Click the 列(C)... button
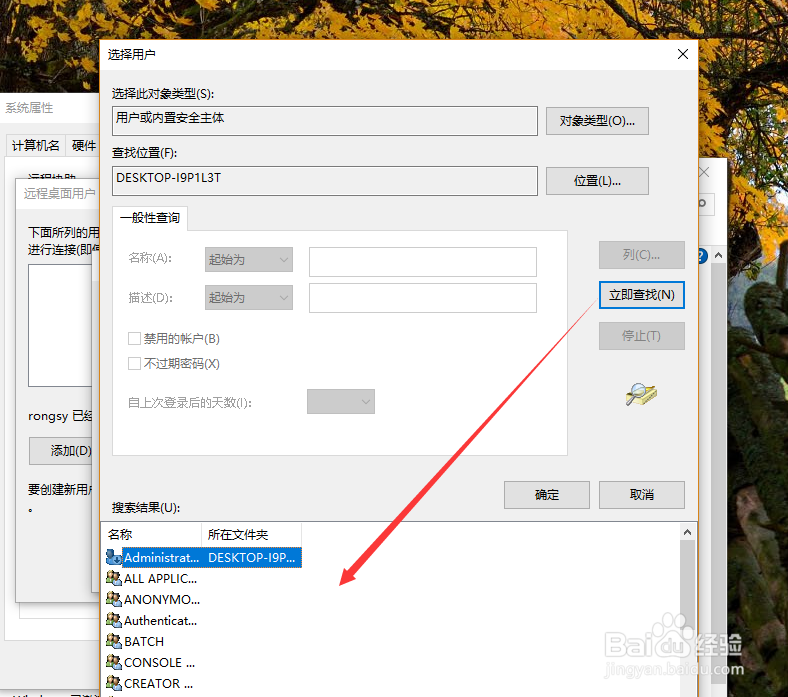Viewport: 788px width, 697px height. click(x=642, y=255)
